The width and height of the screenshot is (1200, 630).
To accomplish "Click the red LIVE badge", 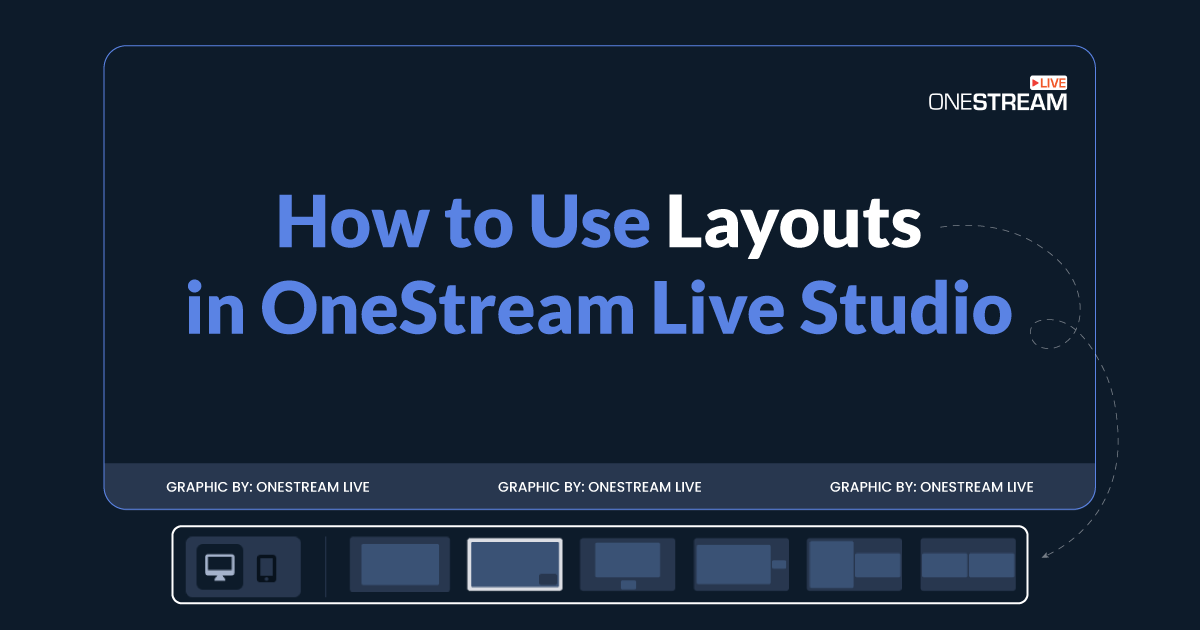I will tap(1050, 83).
